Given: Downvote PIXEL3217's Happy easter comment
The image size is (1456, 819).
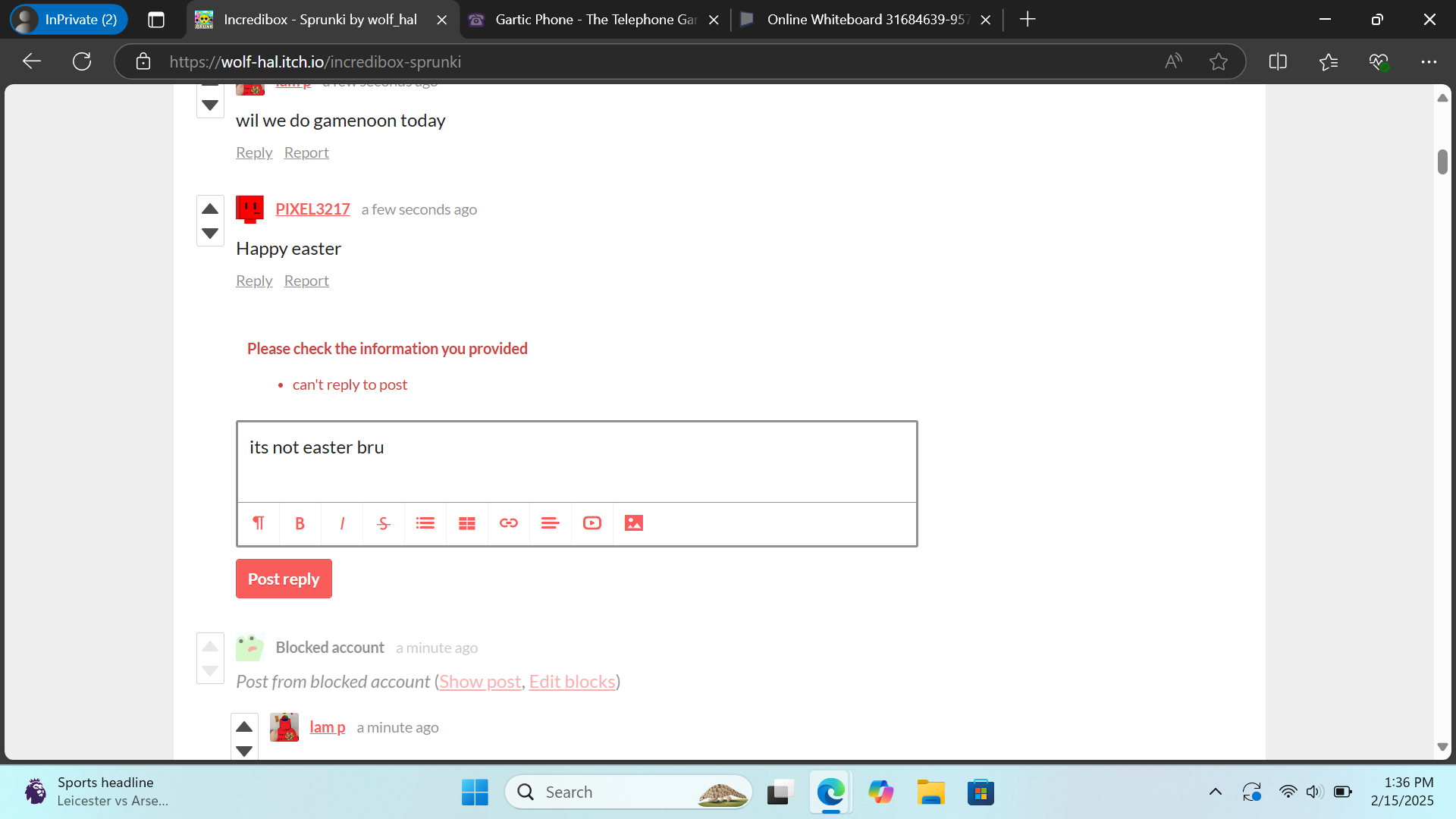Looking at the screenshot, I should pyautogui.click(x=210, y=234).
